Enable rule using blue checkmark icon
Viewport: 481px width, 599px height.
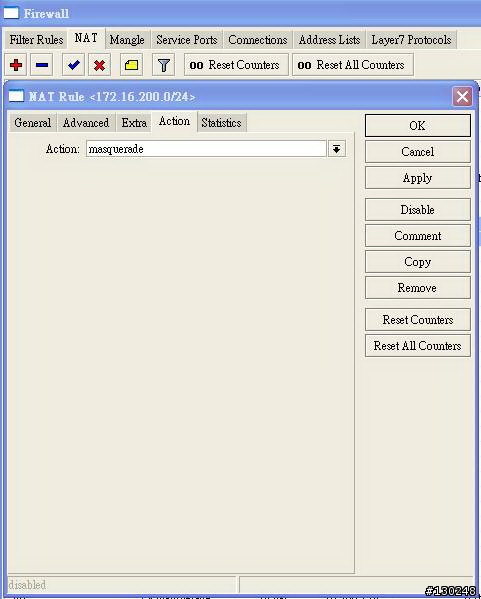coord(73,65)
